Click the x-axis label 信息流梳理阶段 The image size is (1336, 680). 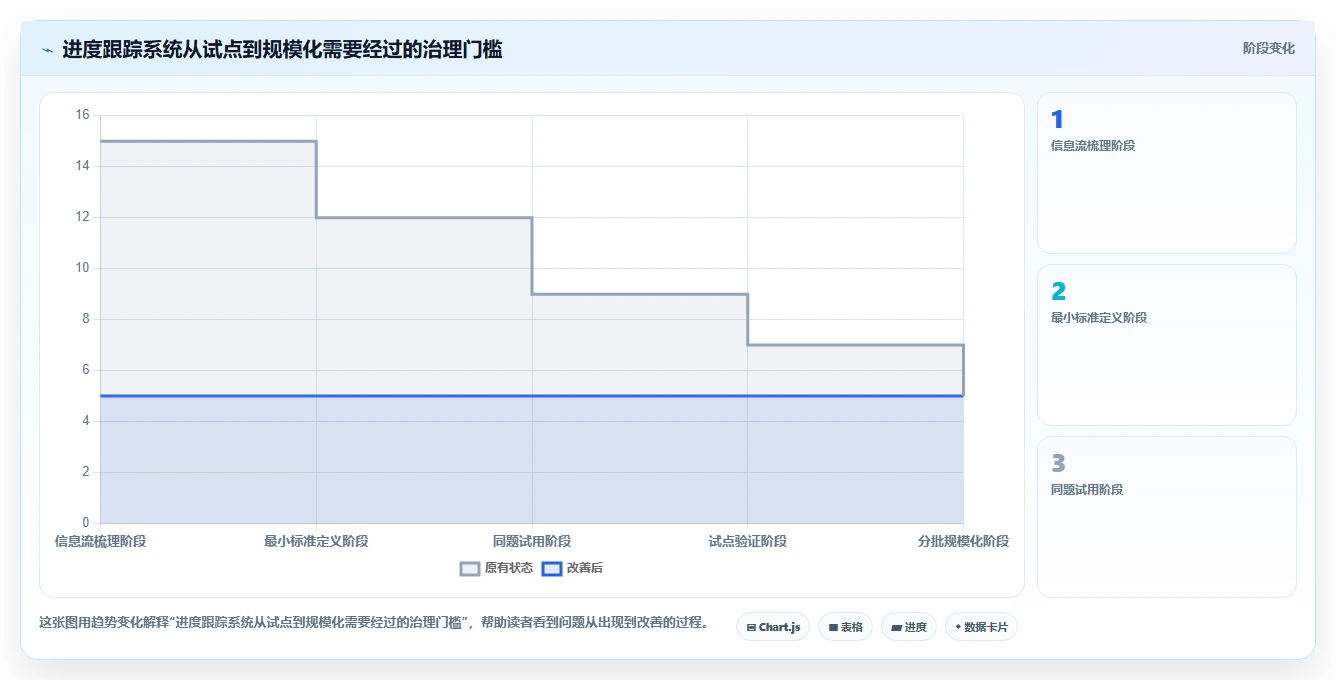tap(100, 541)
